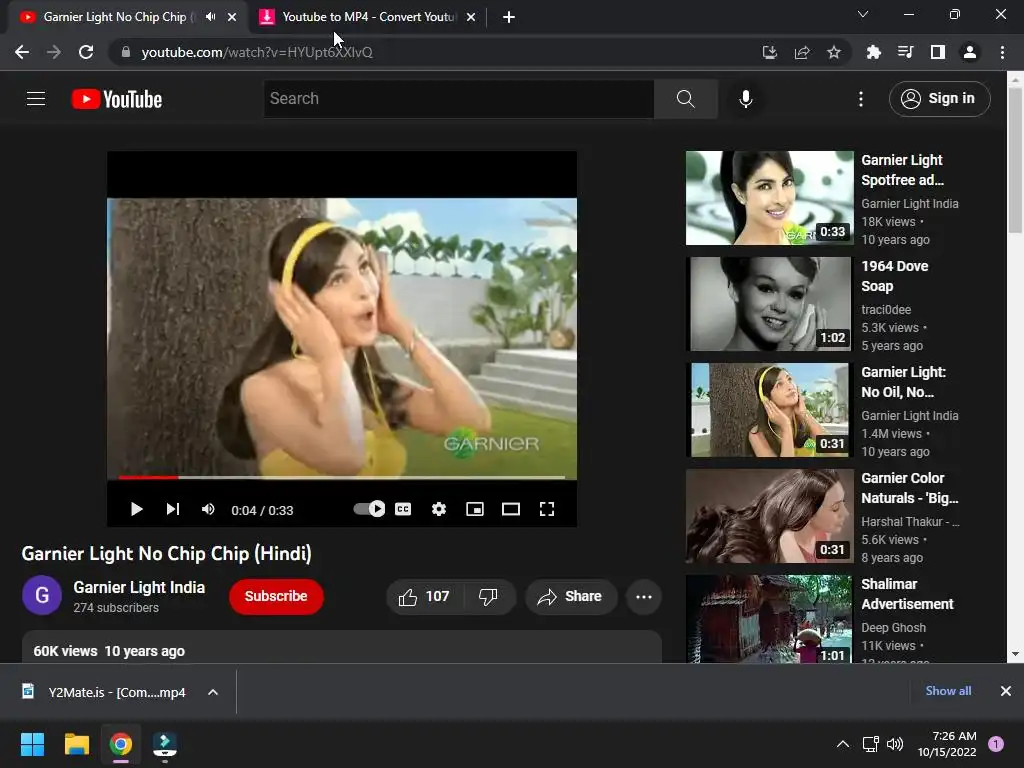1024x768 pixels.
Task: Open media controls icon in toolbar
Action: tap(905, 52)
